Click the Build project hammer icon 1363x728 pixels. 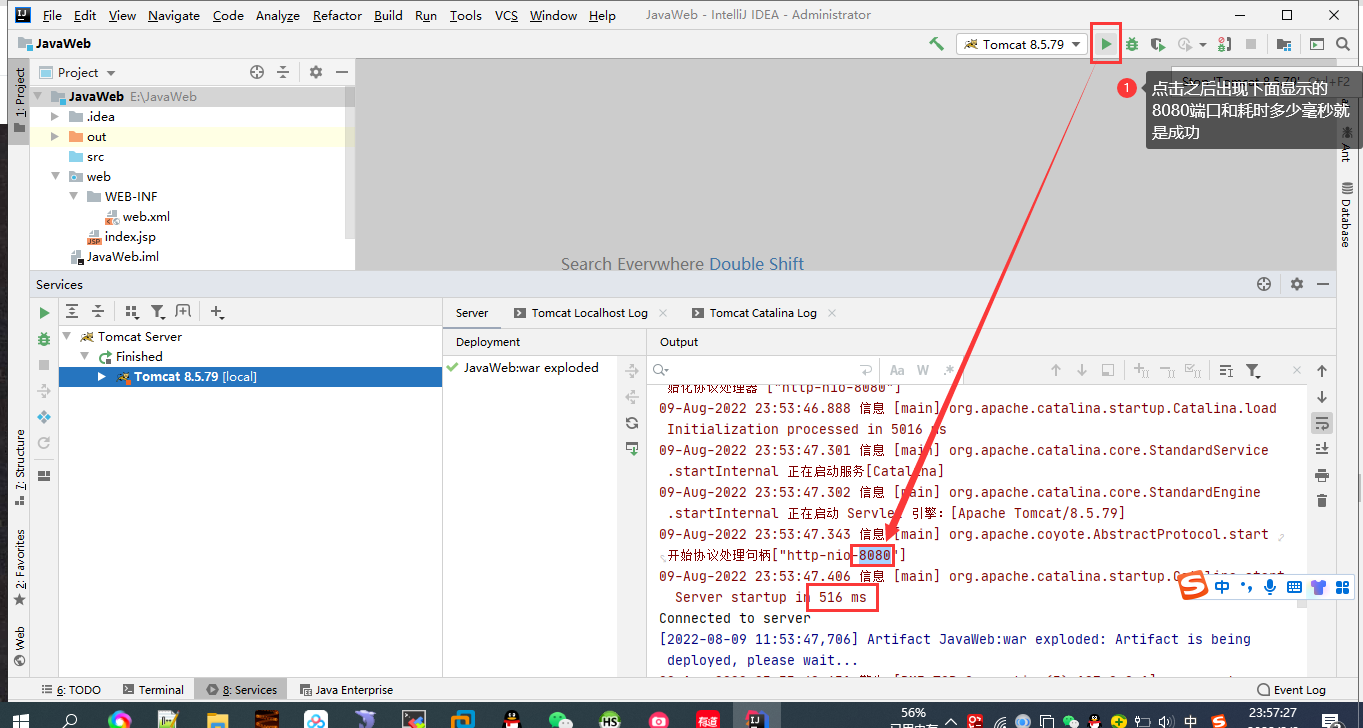(x=937, y=44)
